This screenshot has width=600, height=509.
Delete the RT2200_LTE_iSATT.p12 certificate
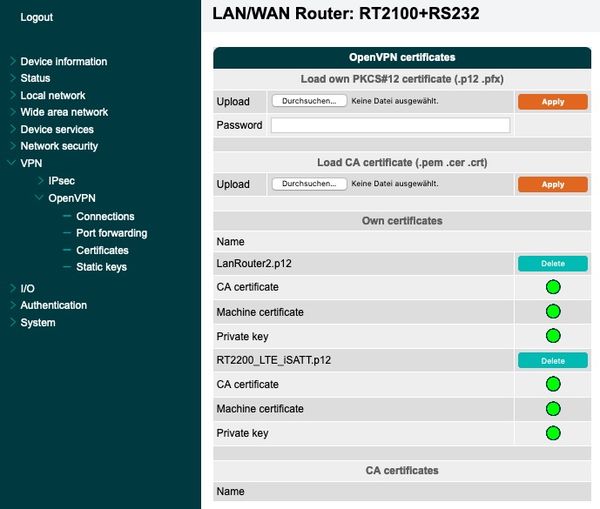[x=553, y=361]
